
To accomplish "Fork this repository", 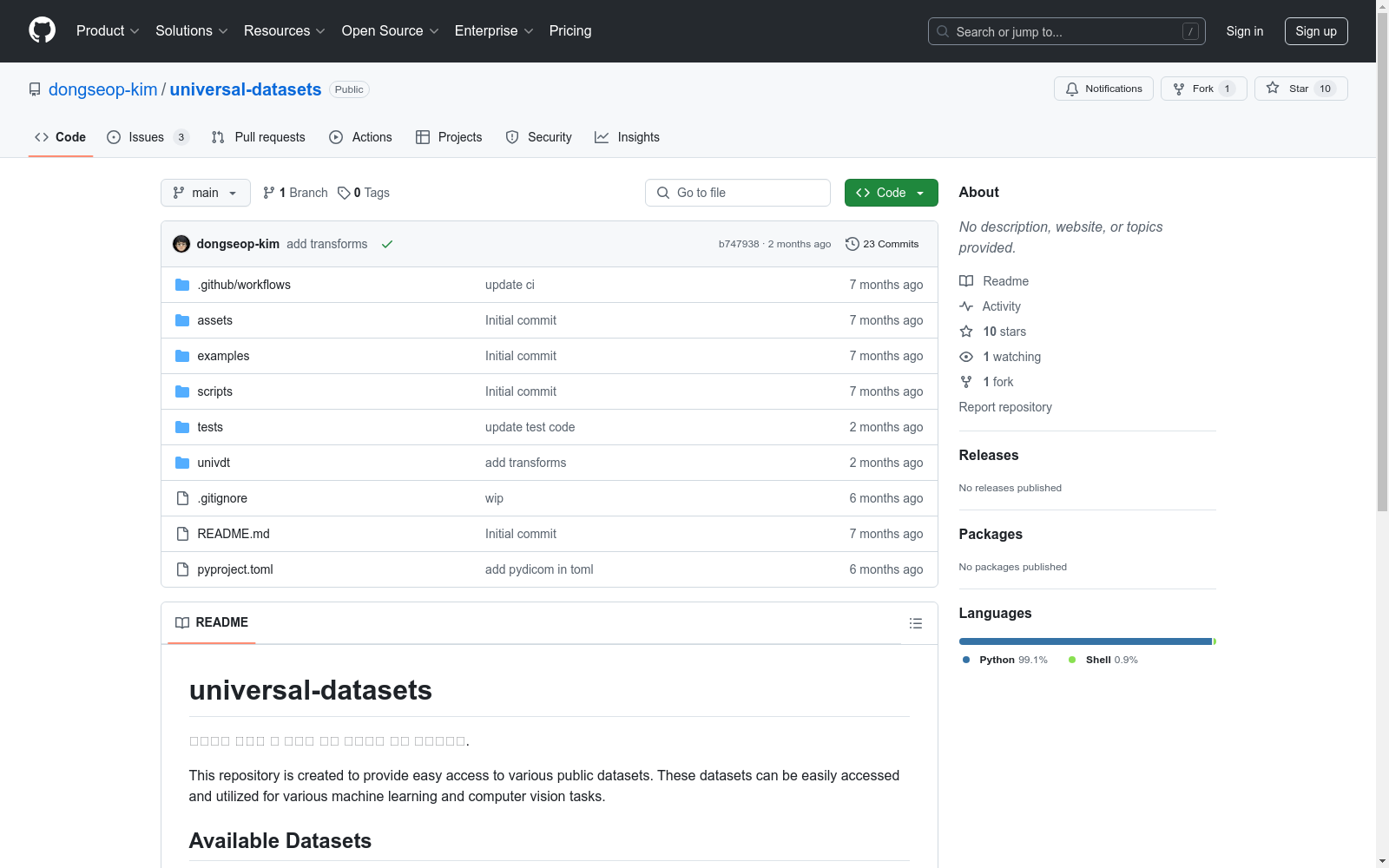I will (x=1204, y=89).
